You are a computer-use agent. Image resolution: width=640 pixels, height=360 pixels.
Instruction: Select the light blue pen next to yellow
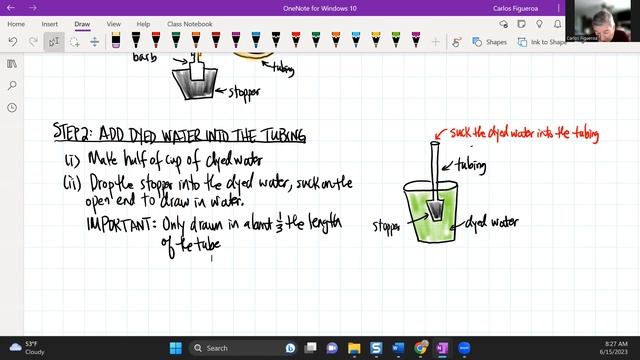pyautogui.click(x=356, y=40)
